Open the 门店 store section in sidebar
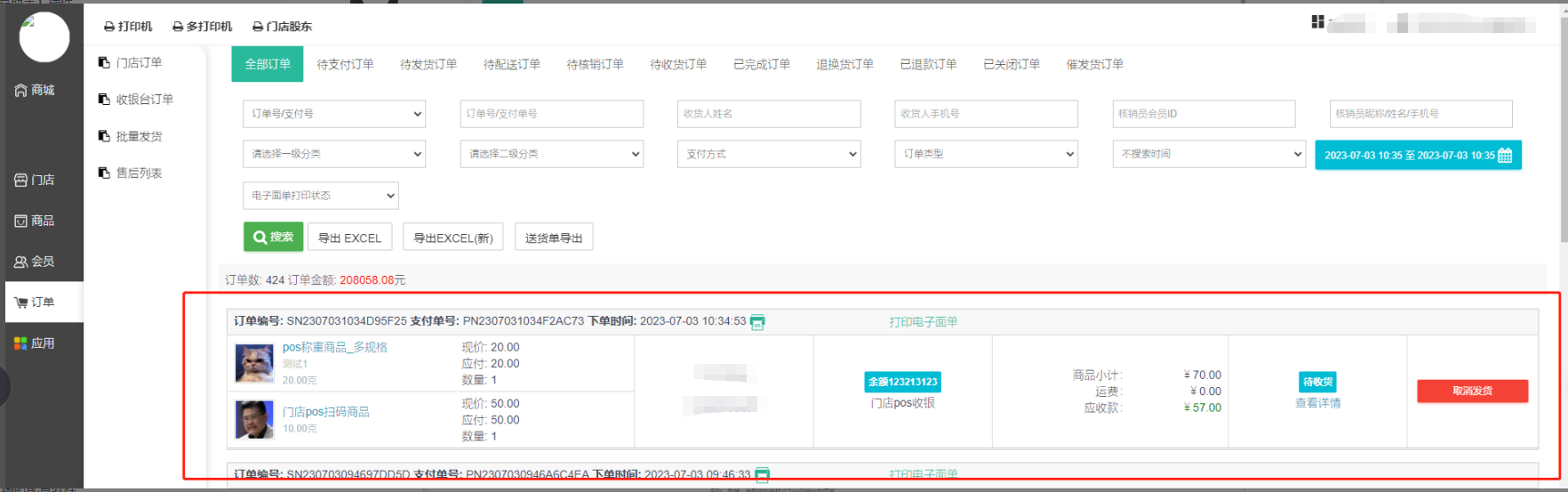 [x=35, y=180]
